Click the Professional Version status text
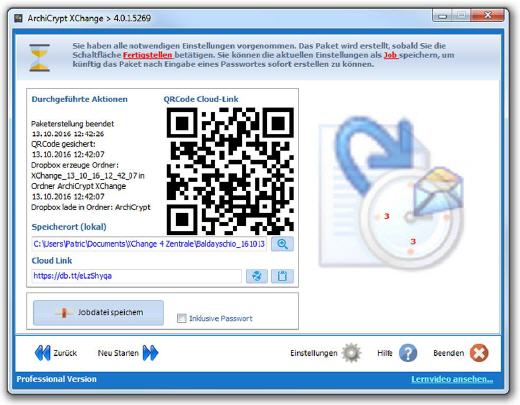The image size is (520, 405). [56, 379]
